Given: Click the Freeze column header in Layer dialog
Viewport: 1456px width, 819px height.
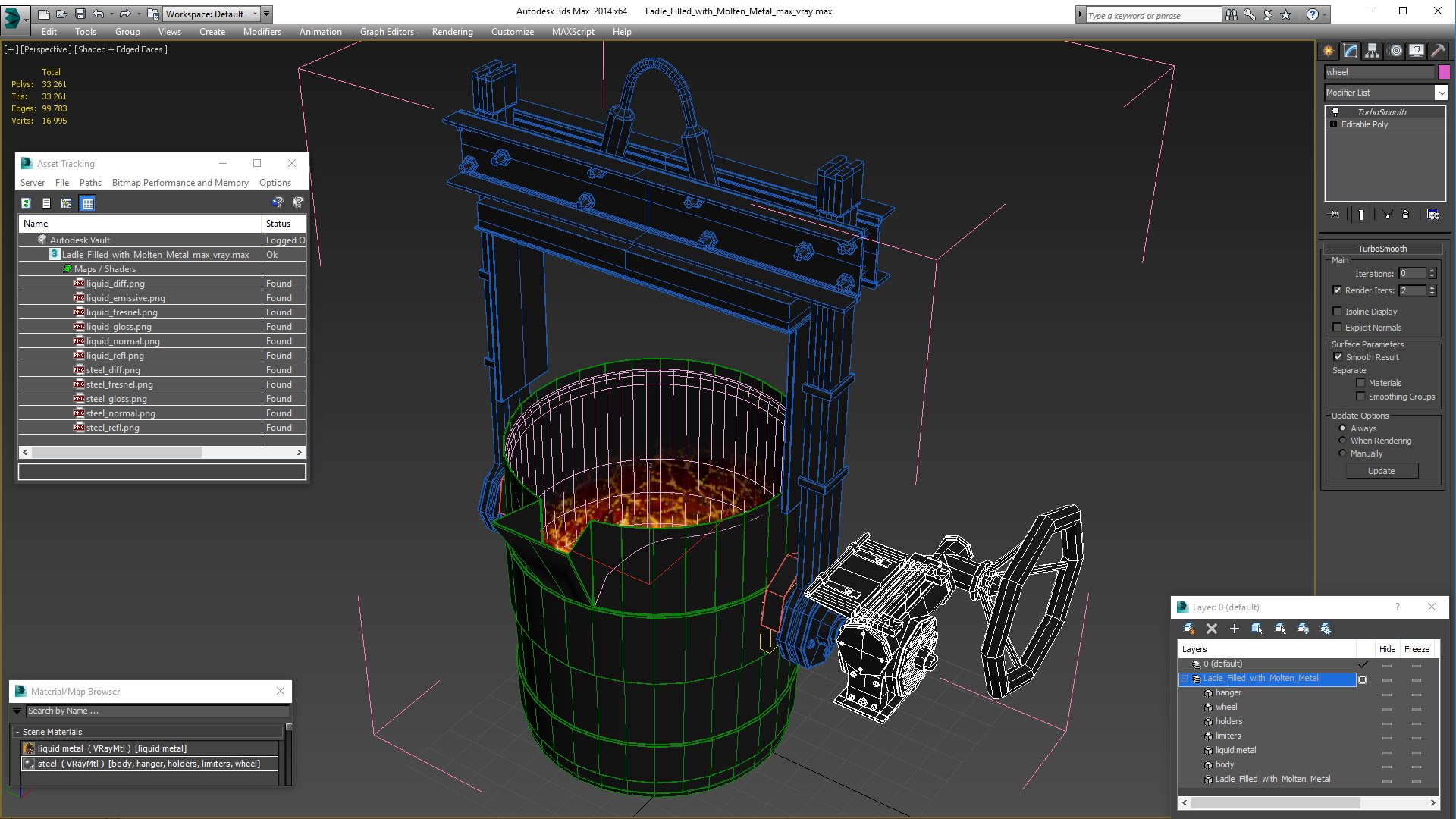Looking at the screenshot, I should [1417, 649].
